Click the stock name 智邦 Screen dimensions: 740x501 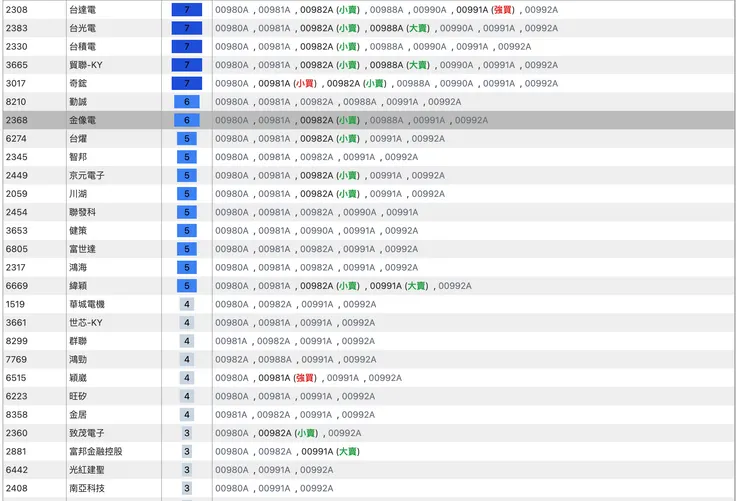(x=78, y=157)
